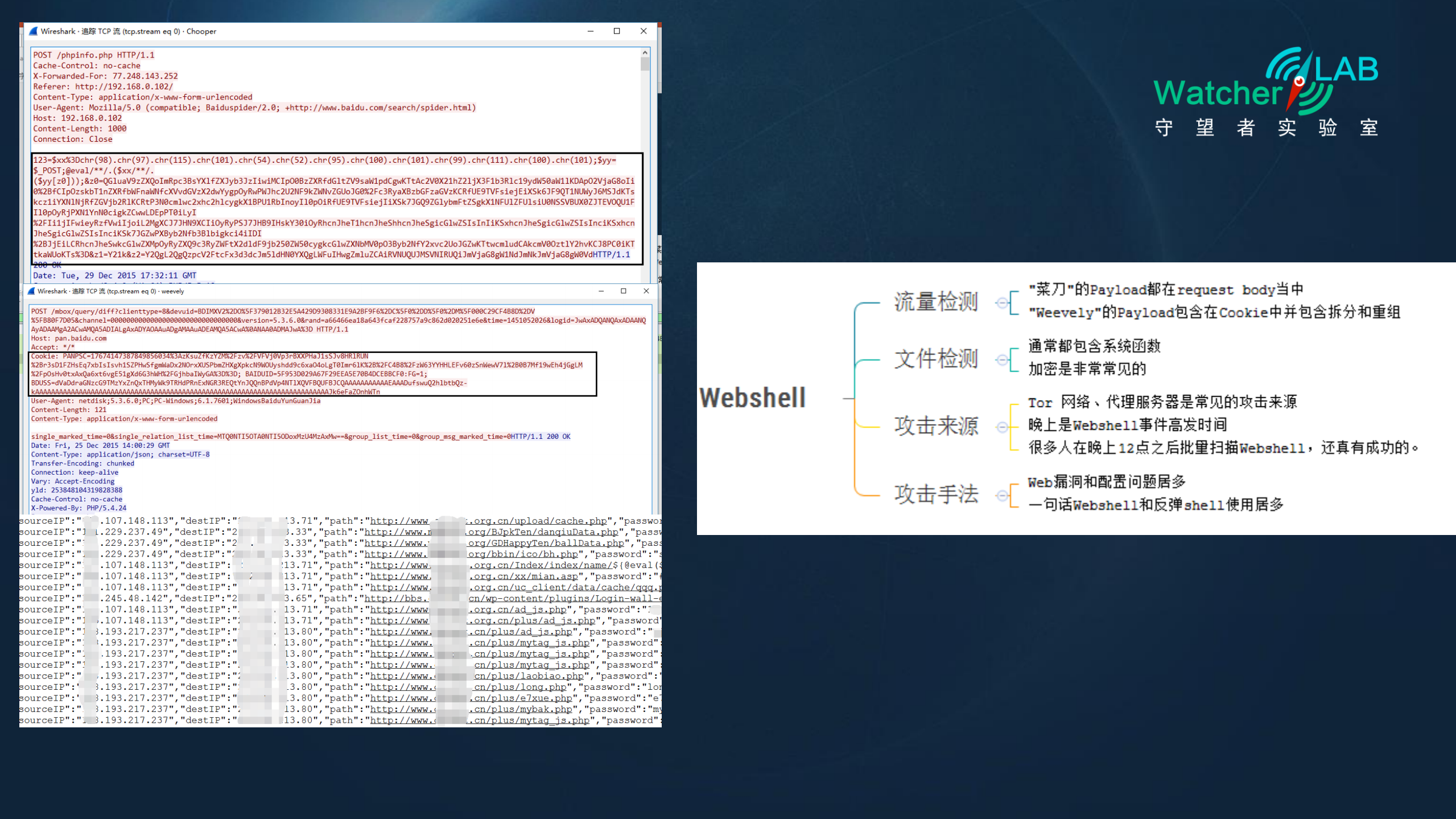Collapse the 流量检测 branch toggle circle

(1002, 302)
